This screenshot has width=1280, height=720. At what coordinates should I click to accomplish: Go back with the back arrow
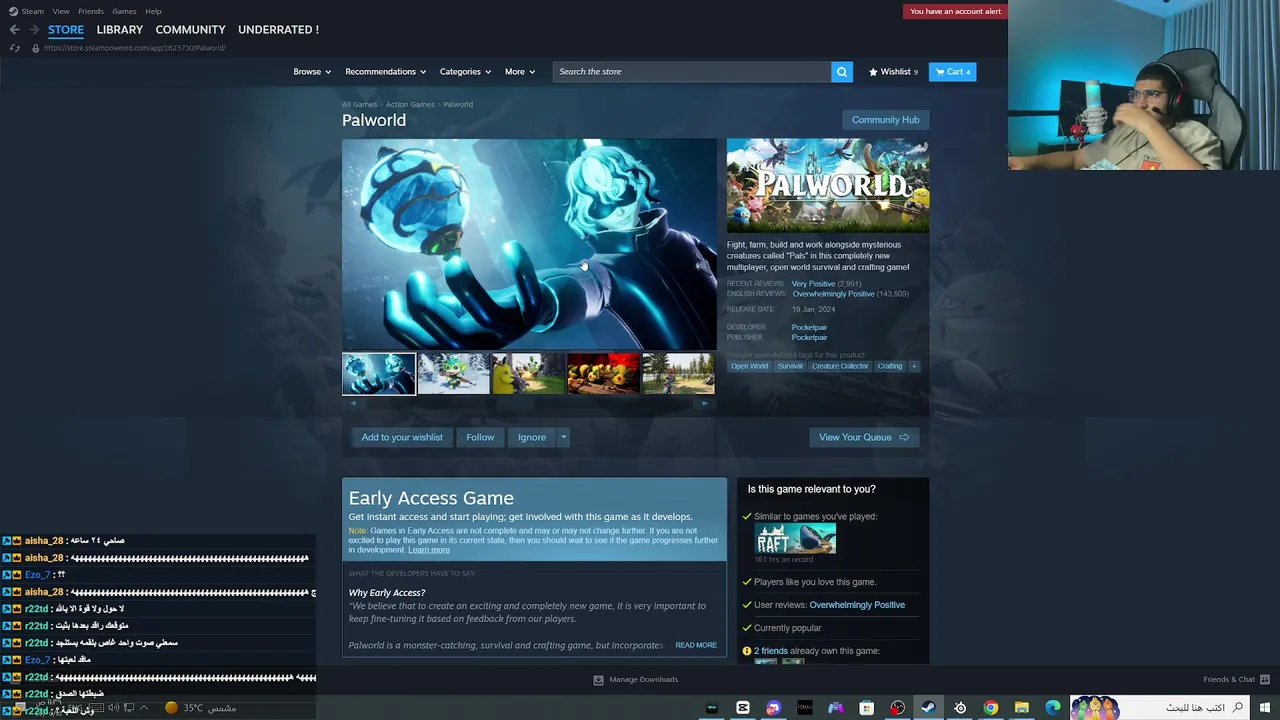(x=14, y=30)
